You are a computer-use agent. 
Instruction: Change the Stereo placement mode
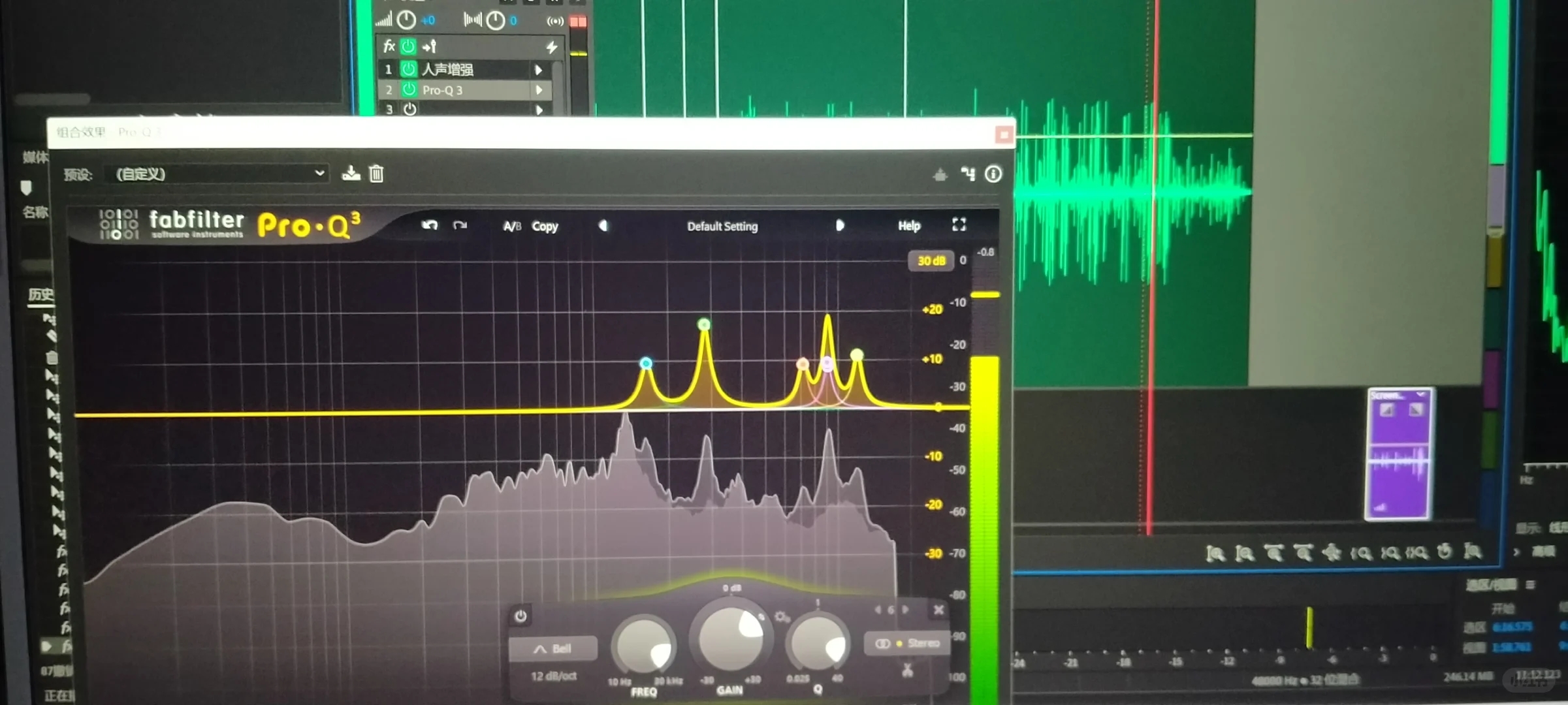(x=908, y=644)
